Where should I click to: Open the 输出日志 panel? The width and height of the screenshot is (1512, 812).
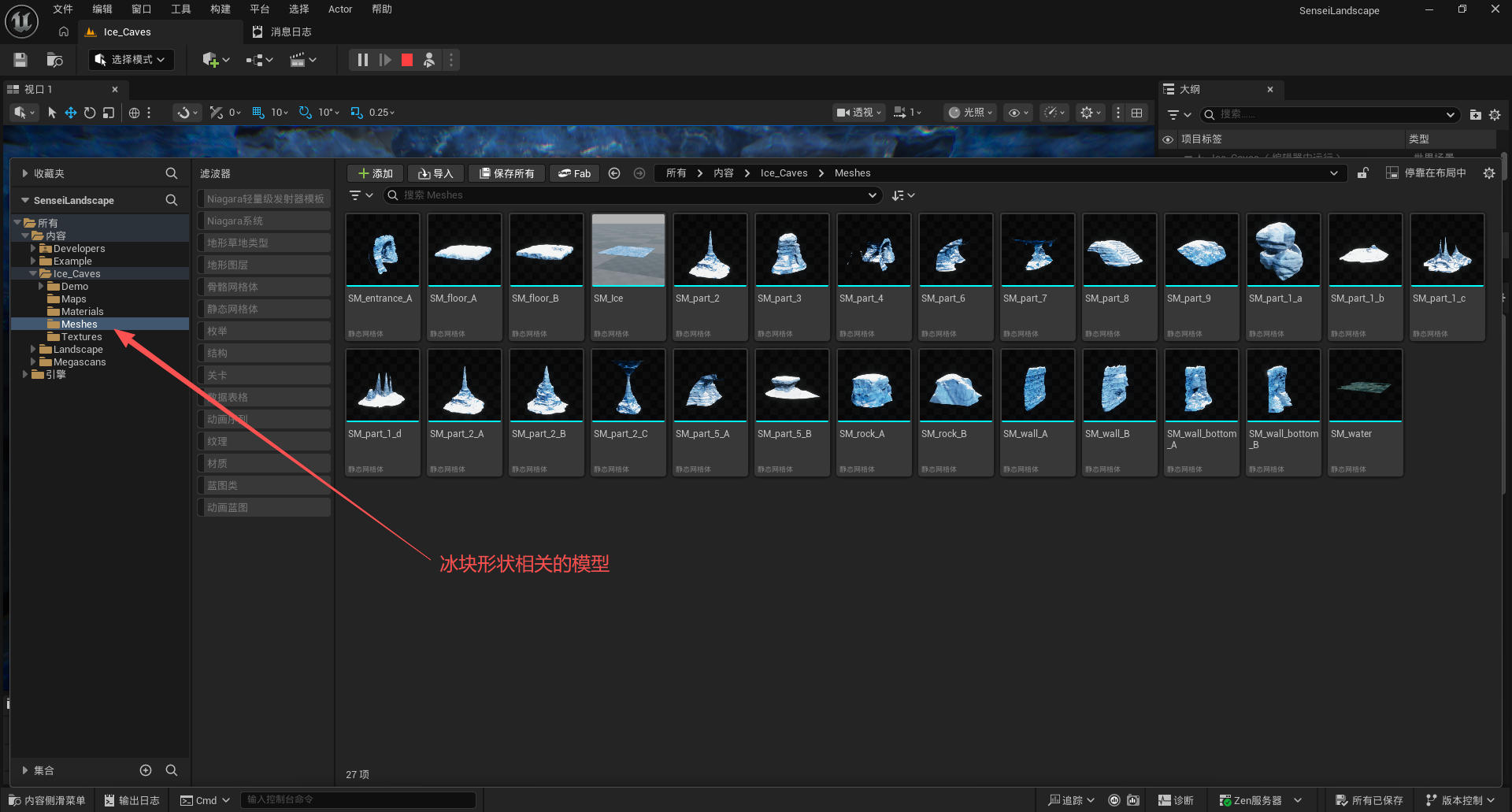point(132,800)
